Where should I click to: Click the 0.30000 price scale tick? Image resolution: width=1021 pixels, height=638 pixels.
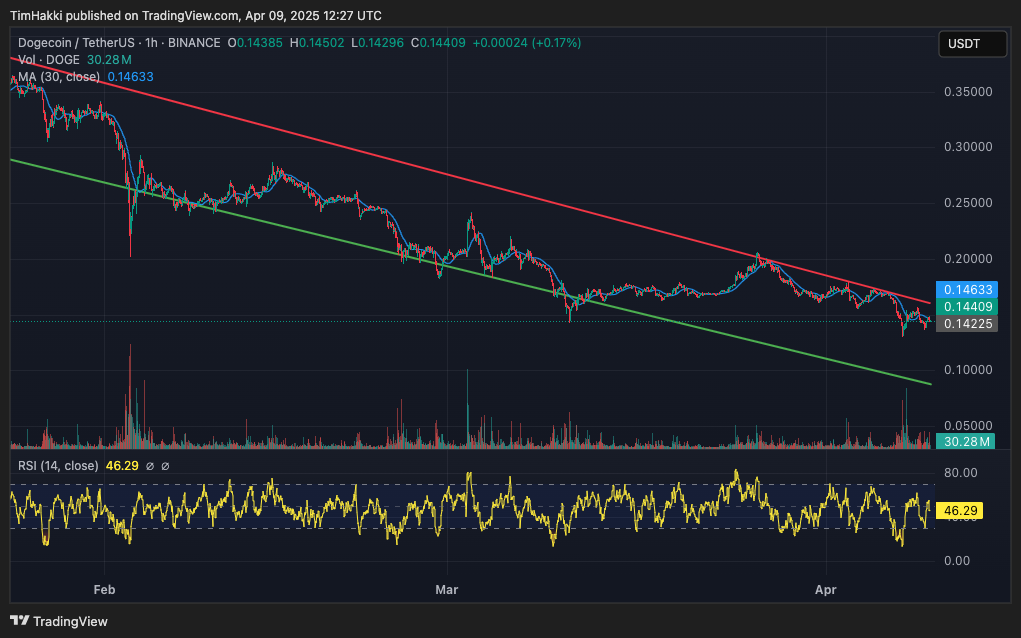pyautogui.click(x=968, y=147)
